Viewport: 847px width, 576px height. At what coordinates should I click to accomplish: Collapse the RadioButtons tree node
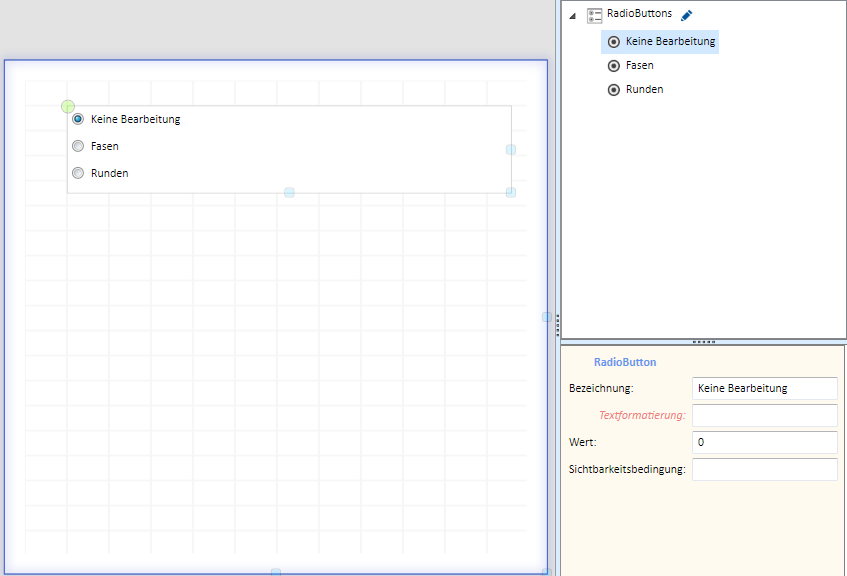pos(573,16)
